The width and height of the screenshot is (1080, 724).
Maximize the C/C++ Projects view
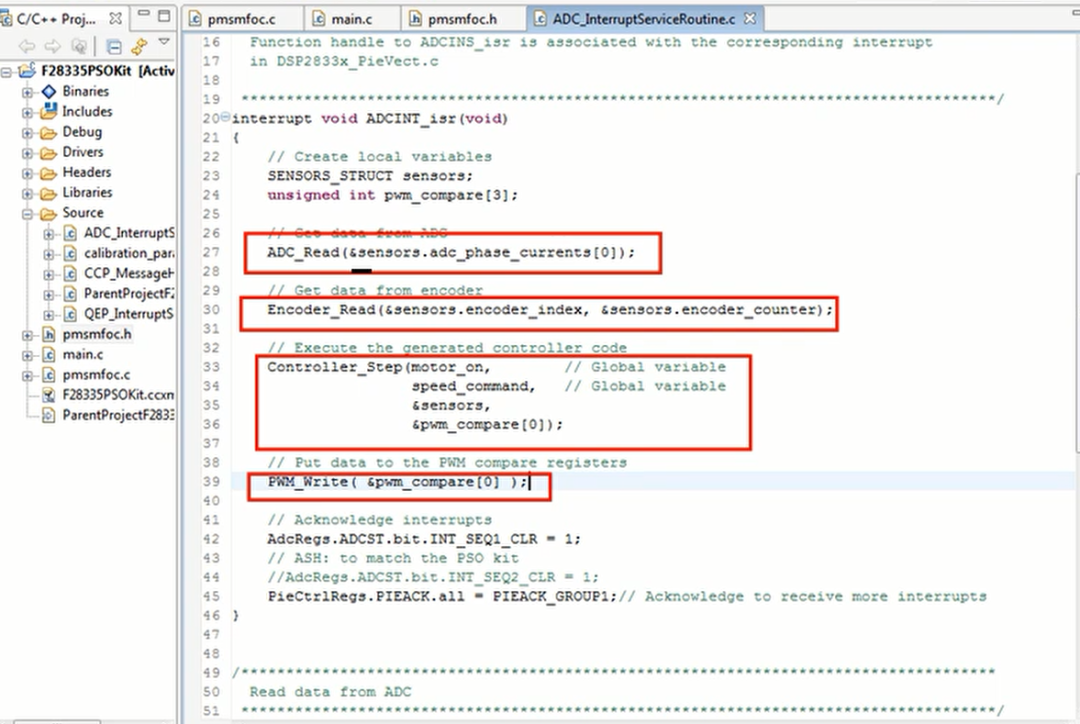165,15
